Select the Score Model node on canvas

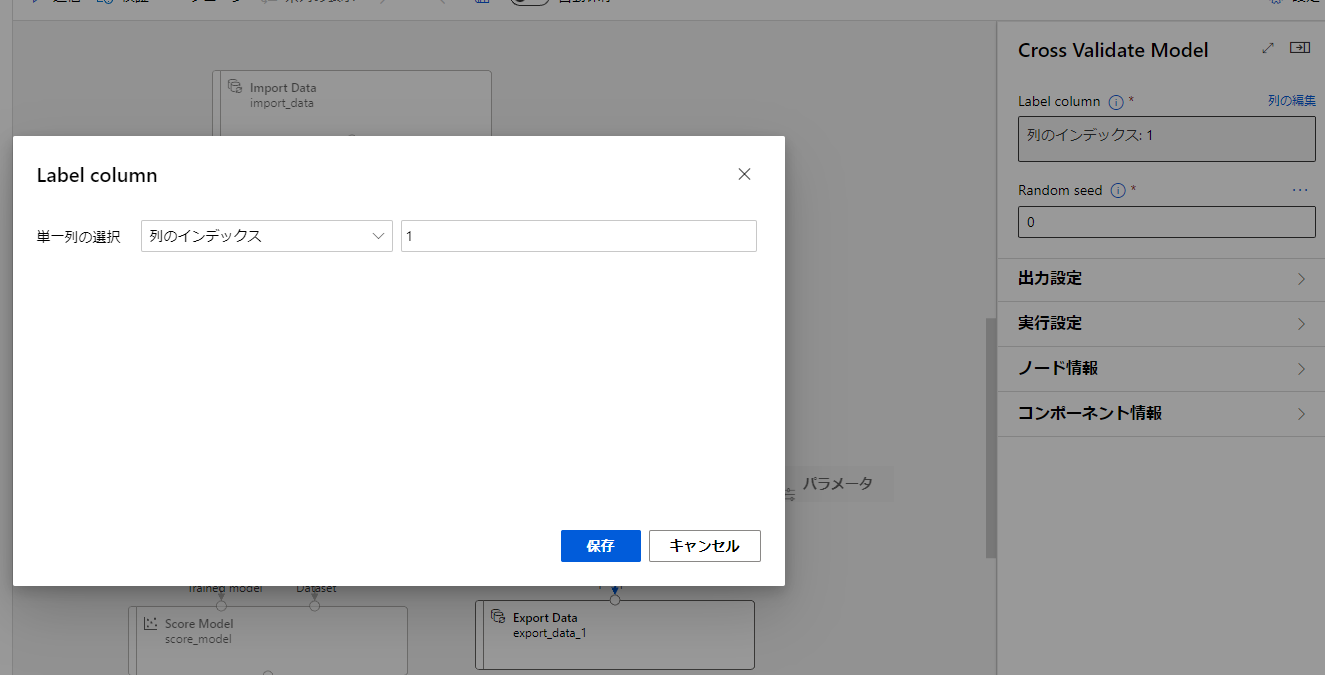(x=268, y=640)
